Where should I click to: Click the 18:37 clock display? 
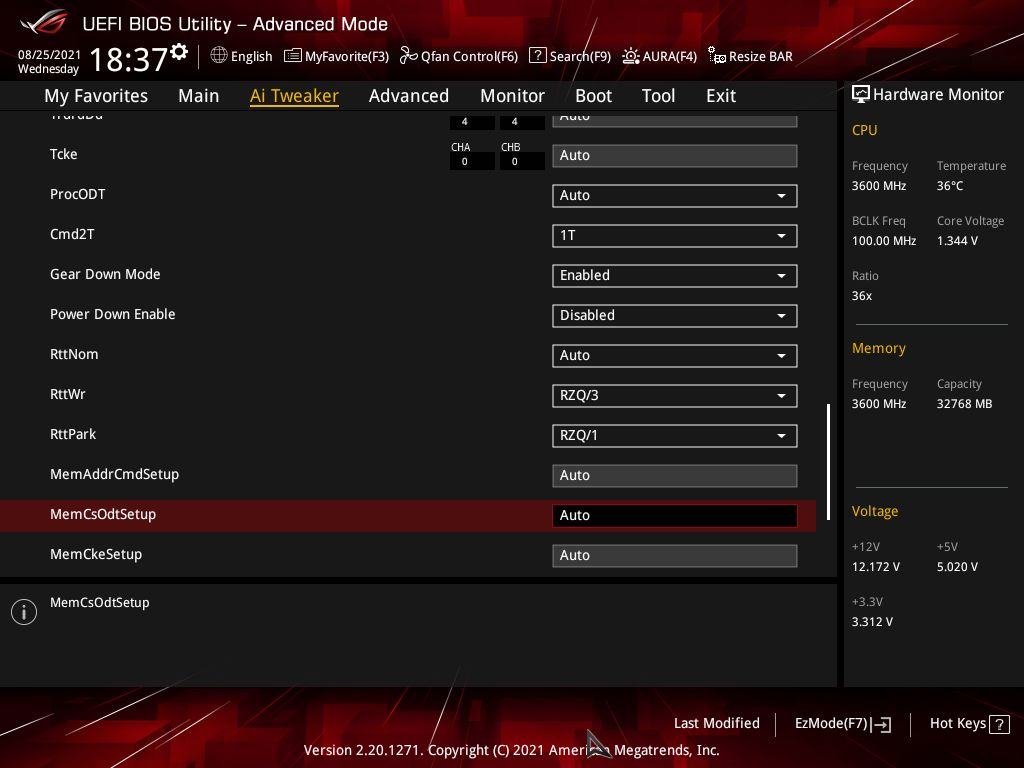click(128, 59)
